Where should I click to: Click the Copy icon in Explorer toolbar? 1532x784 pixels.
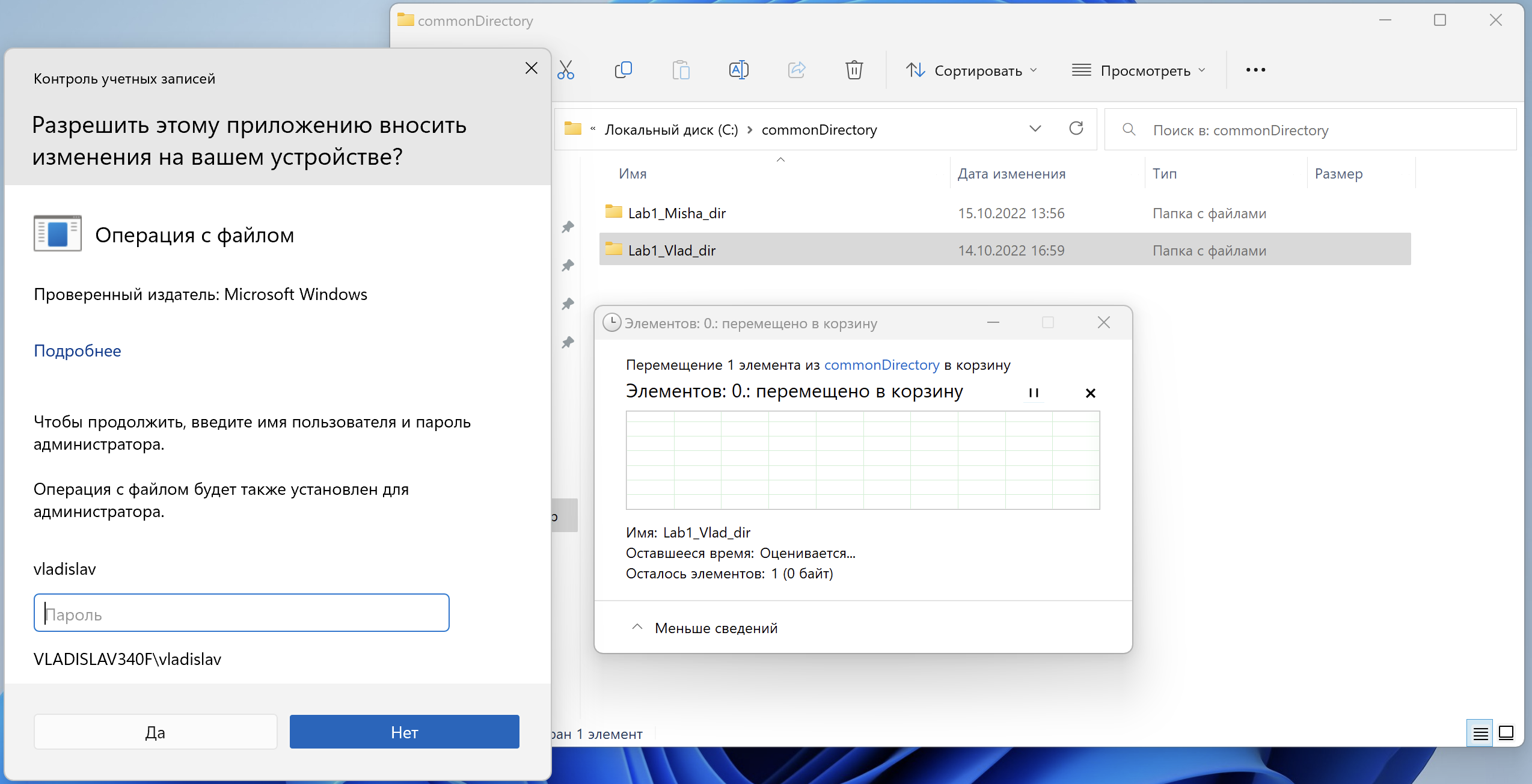click(624, 70)
